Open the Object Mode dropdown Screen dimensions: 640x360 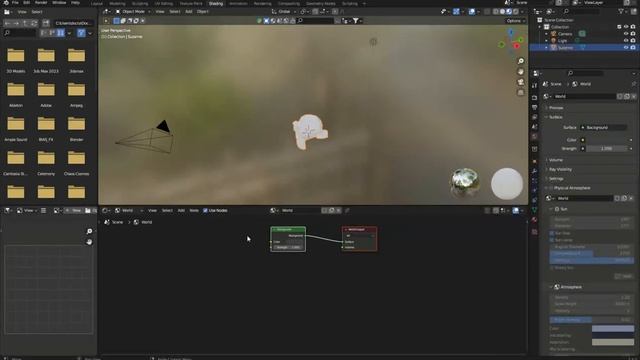click(x=133, y=11)
